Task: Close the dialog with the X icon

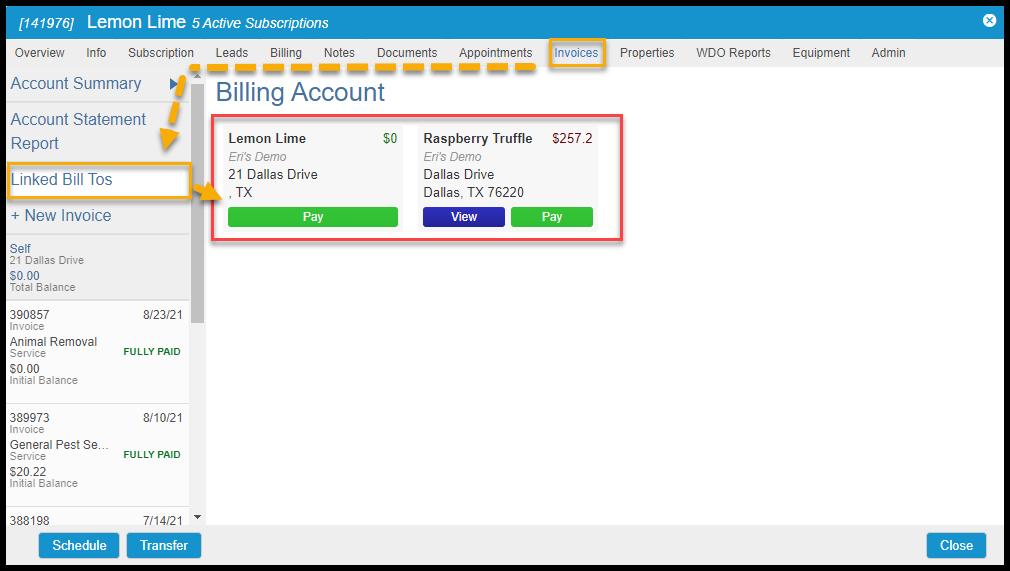Action: (989, 20)
